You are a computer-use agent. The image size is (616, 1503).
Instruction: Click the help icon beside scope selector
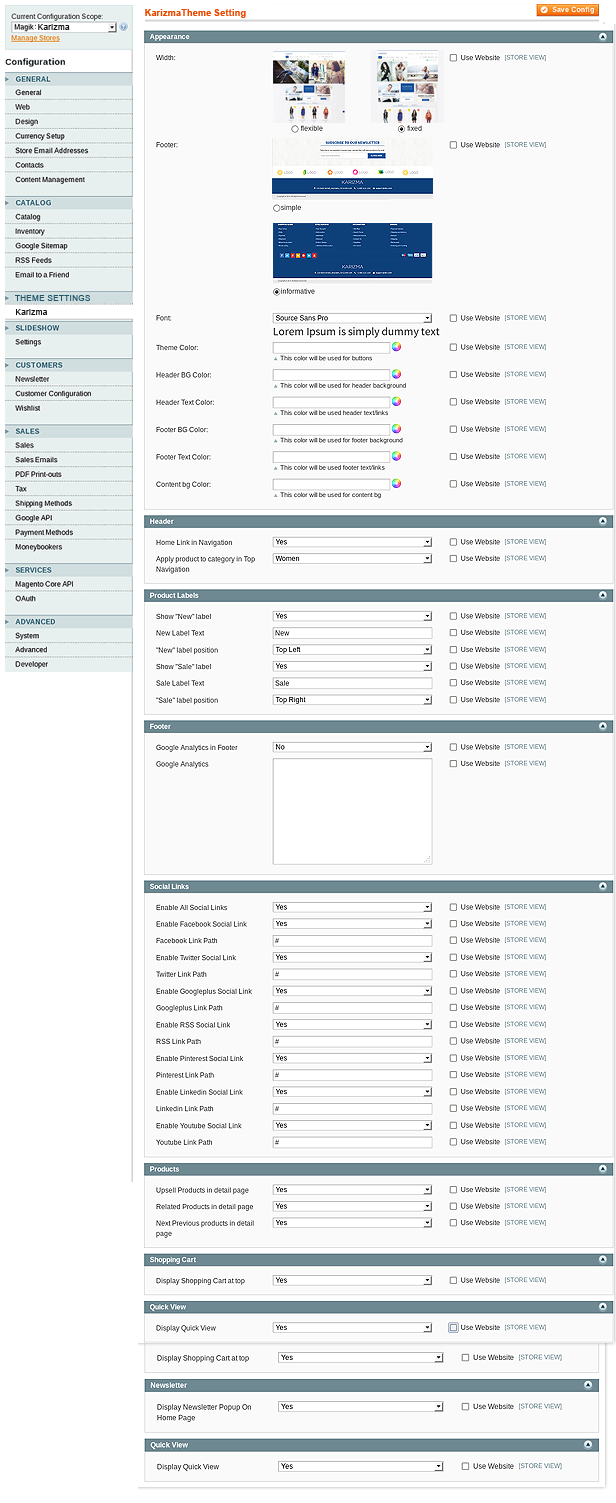[x=124, y=27]
